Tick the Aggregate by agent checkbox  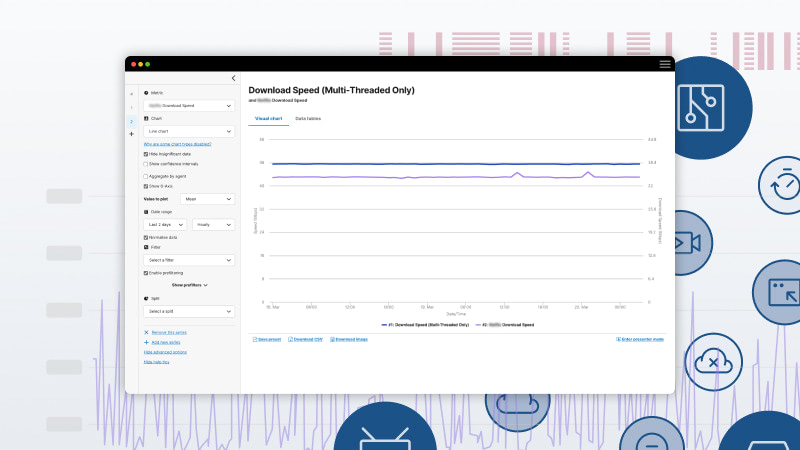146,176
